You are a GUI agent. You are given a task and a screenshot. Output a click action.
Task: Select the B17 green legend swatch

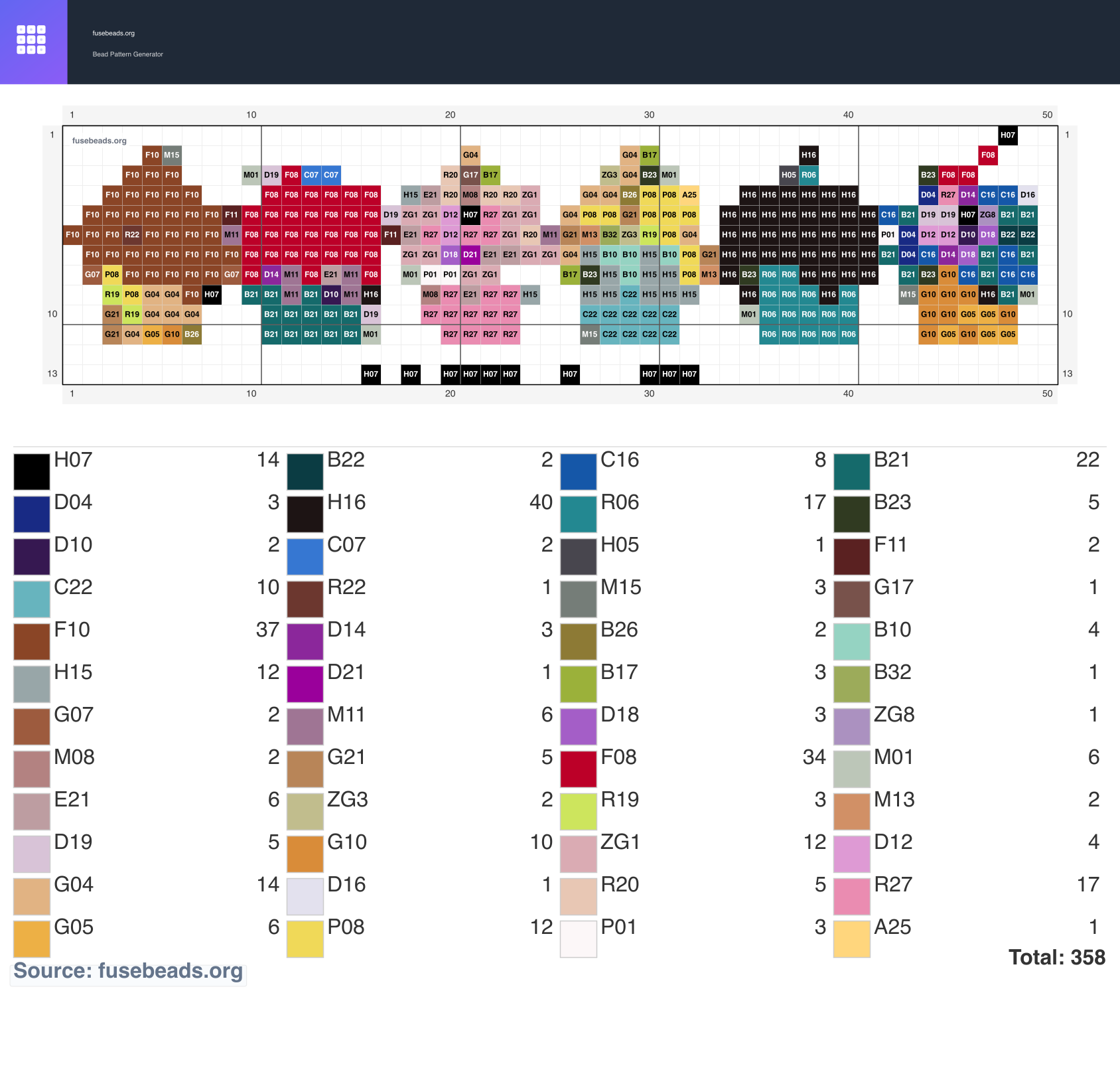pos(579,684)
